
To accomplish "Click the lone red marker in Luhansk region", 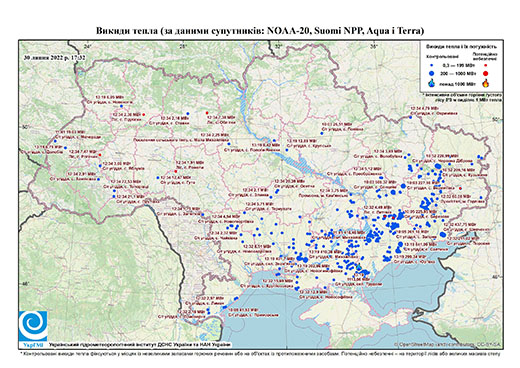I will point(460,188).
